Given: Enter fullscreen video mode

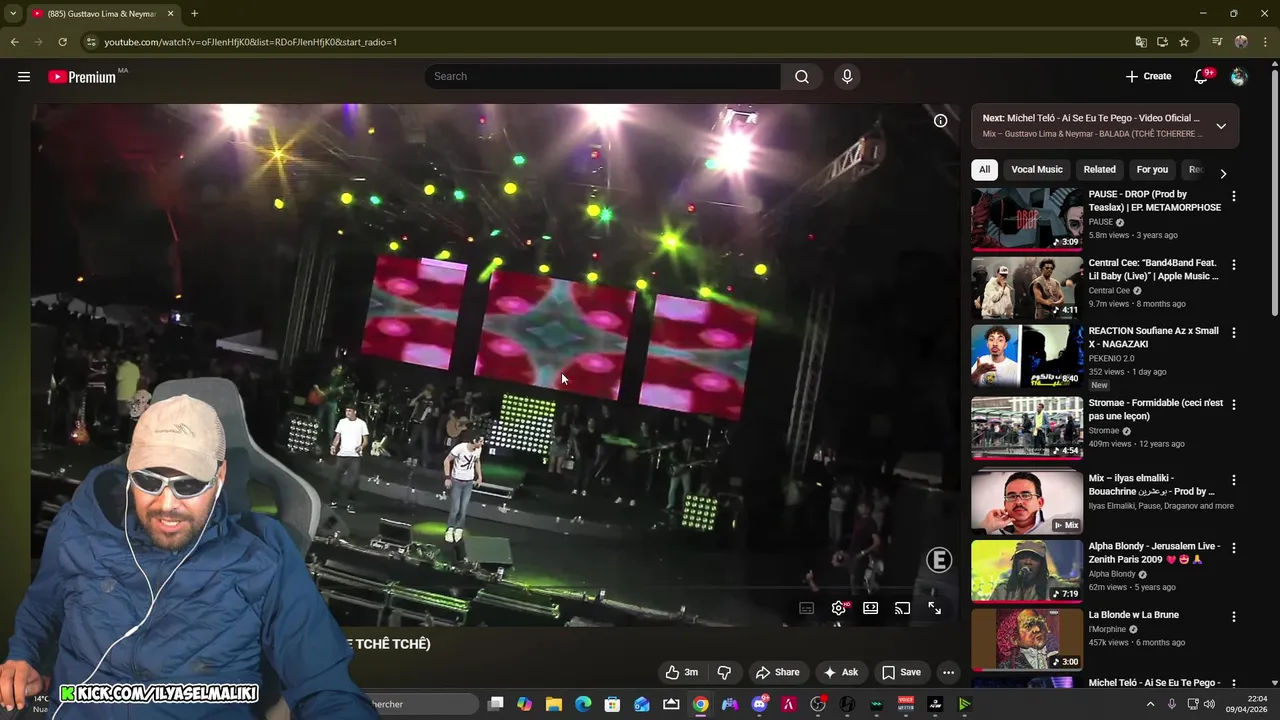Looking at the screenshot, I should click(x=935, y=608).
